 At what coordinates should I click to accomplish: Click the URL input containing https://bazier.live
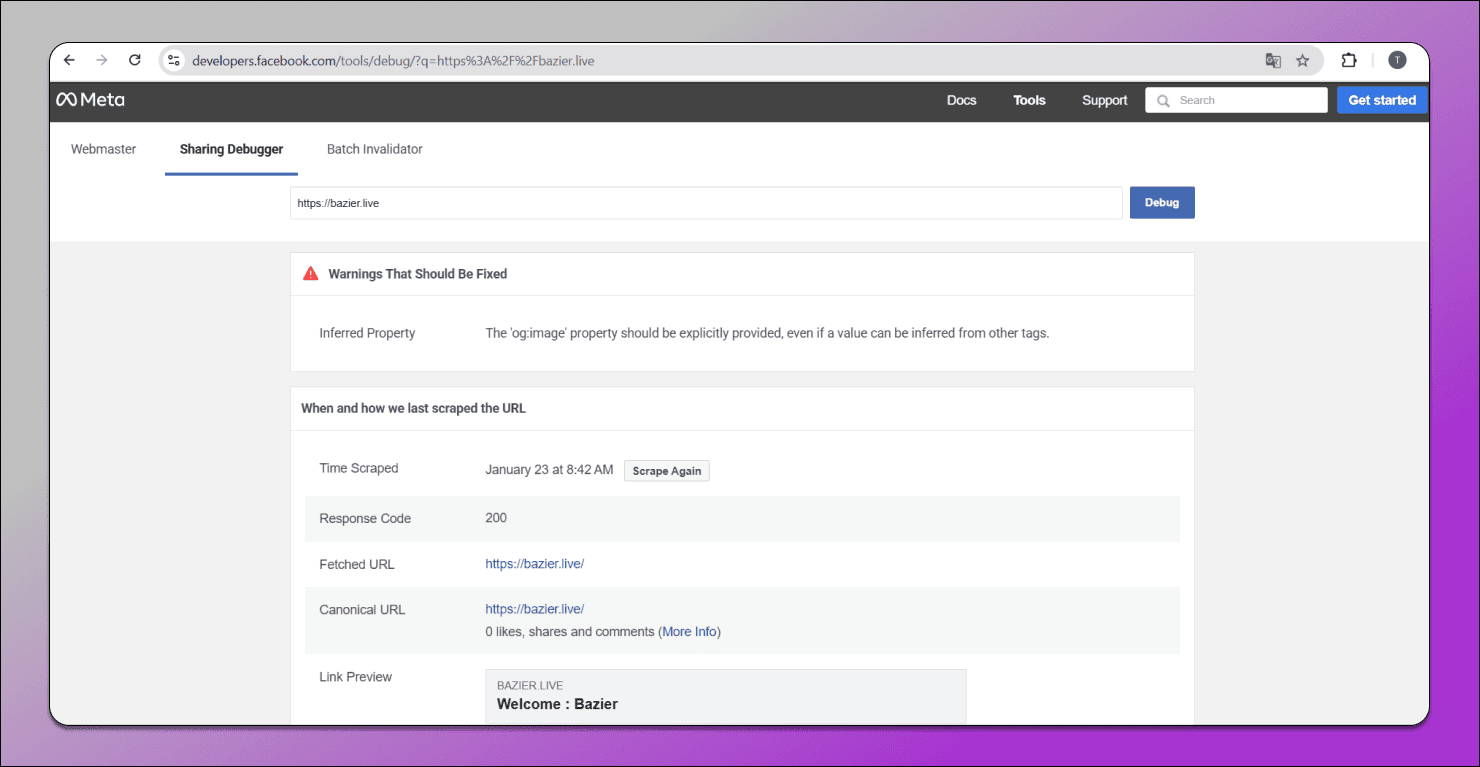tap(706, 203)
